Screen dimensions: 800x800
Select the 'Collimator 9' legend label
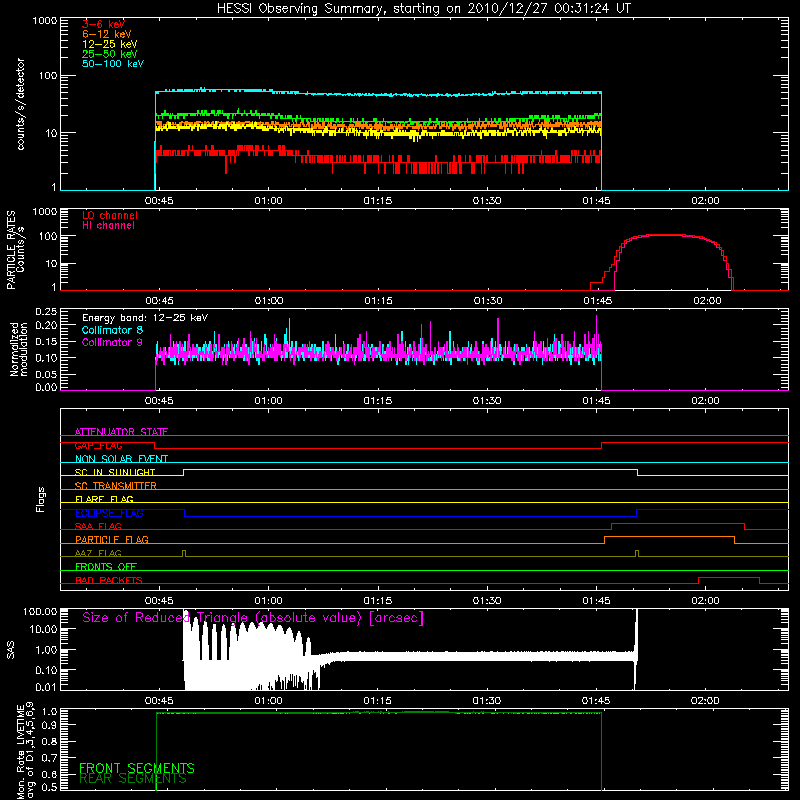point(112,342)
